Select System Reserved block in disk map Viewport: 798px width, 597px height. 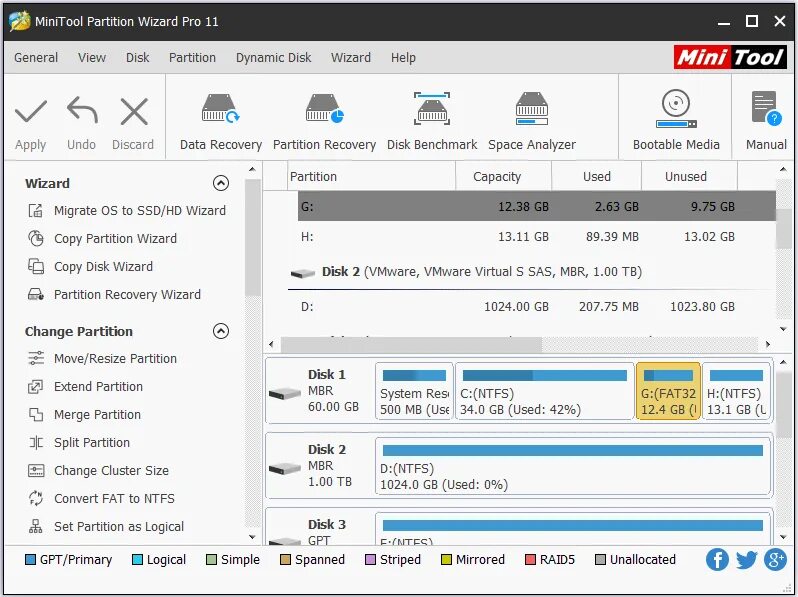click(414, 391)
